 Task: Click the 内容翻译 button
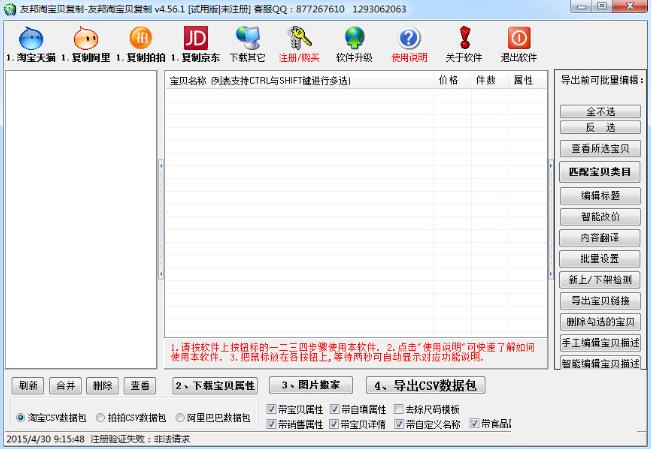(x=600, y=238)
